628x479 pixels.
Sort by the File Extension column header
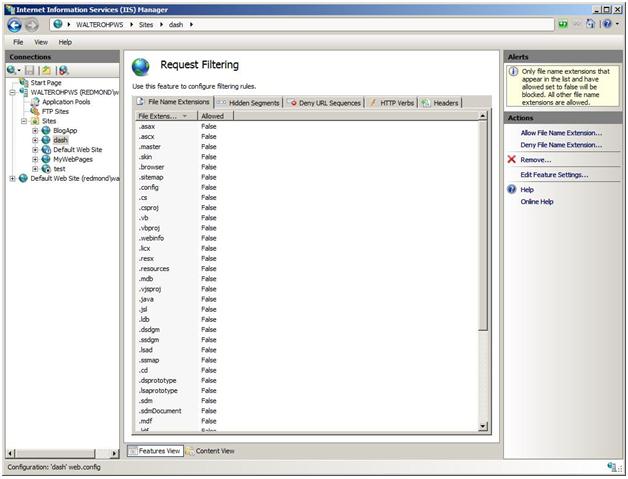166,116
